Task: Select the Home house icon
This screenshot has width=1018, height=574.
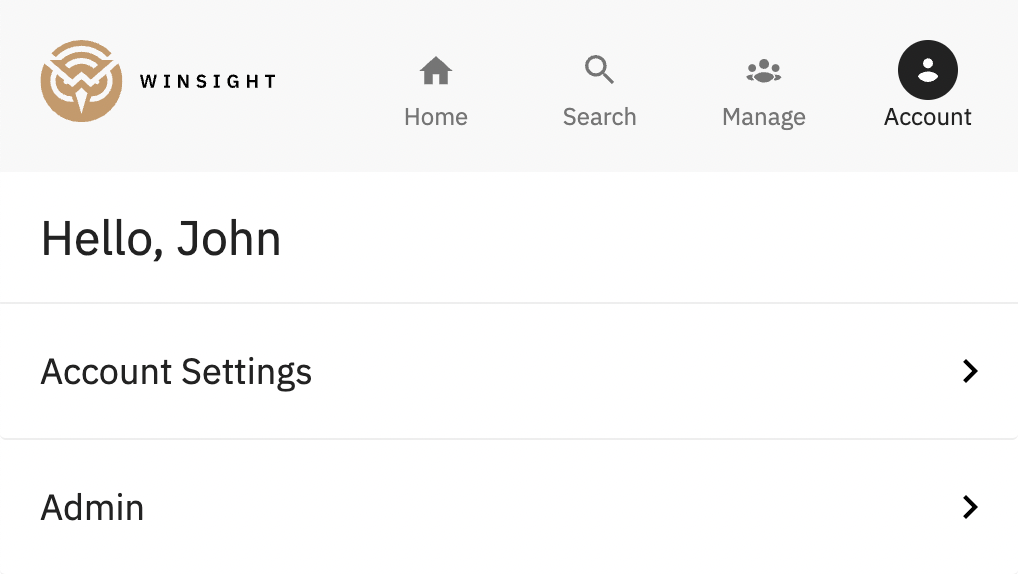Action: tap(436, 70)
